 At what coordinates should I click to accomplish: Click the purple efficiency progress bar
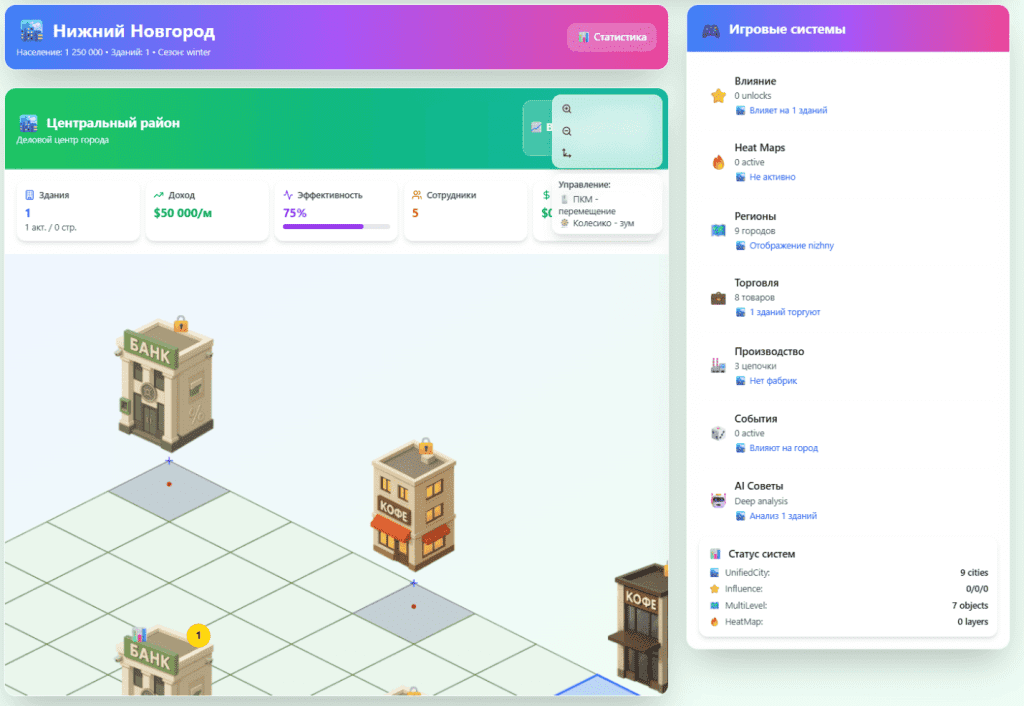[x=336, y=226]
